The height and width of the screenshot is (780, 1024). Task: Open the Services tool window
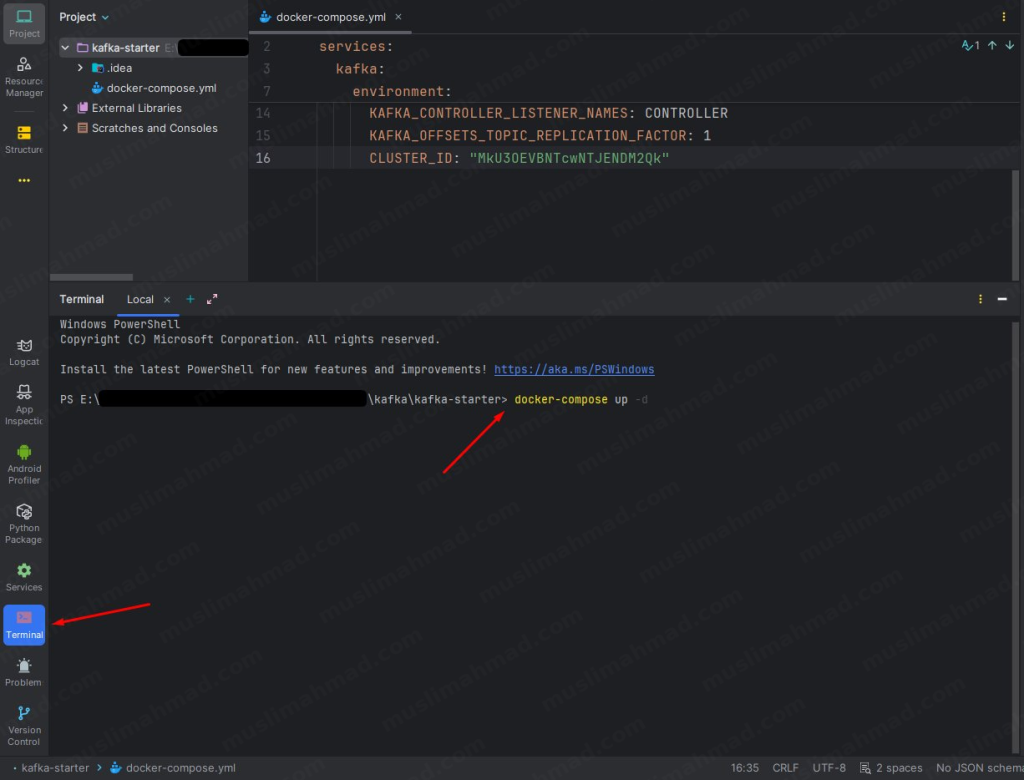click(x=23, y=573)
